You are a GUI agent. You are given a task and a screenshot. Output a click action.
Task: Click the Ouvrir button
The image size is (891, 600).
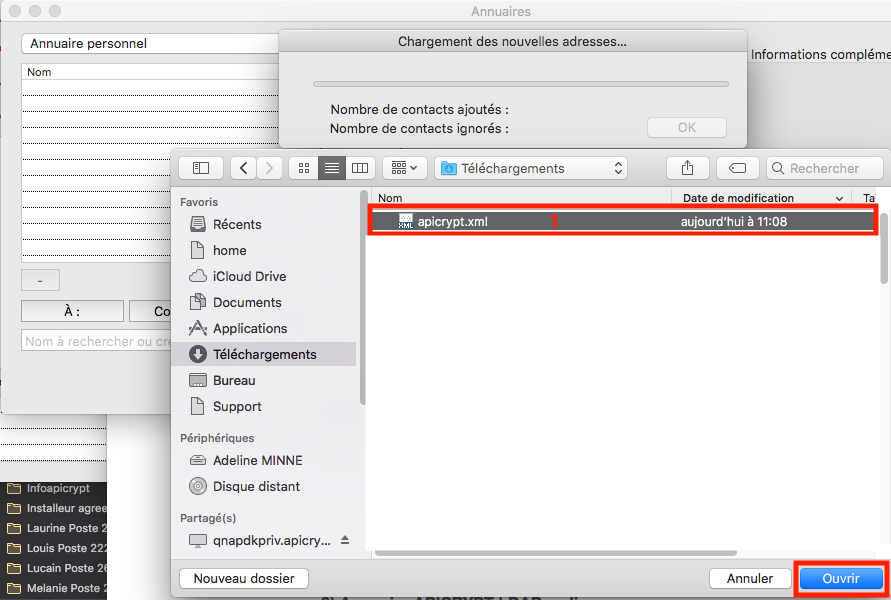[x=840, y=578]
